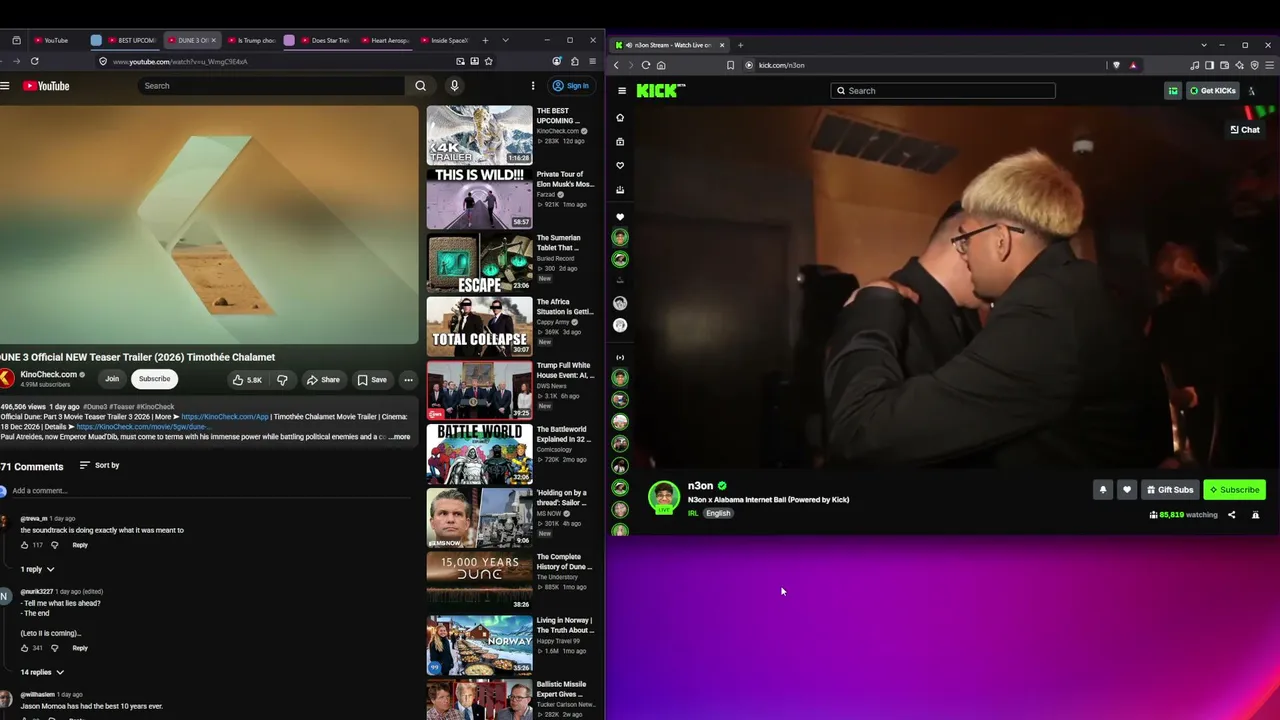
Task: Like the comment by @treva_m
Action: [x=25, y=545]
